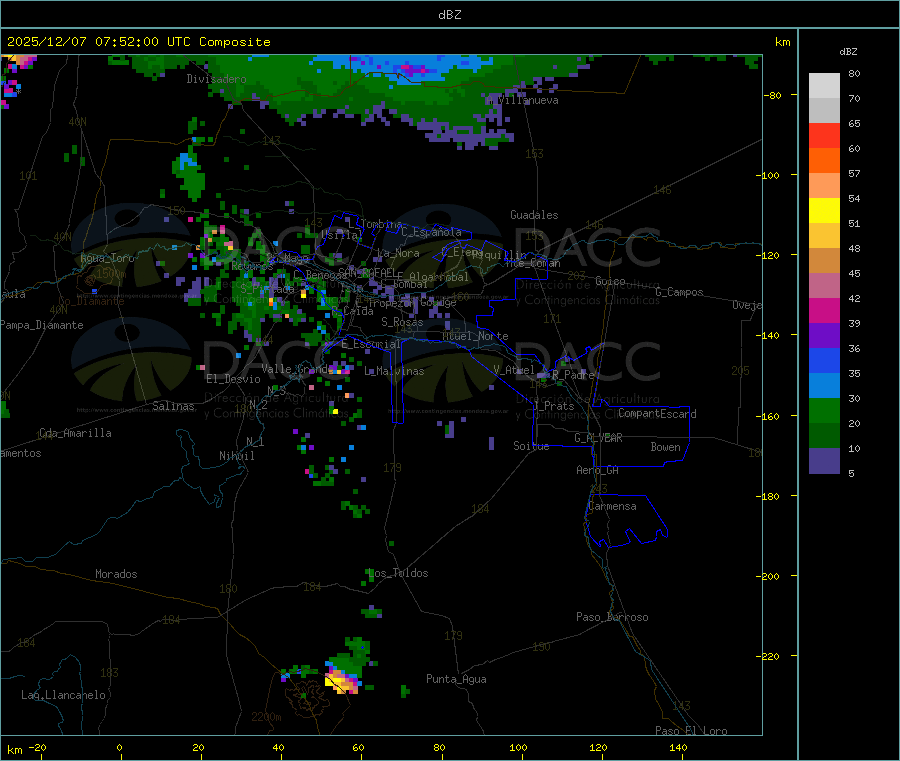Select the Bowen place label
This screenshot has width=900, height=761.
tap(665, 447)
